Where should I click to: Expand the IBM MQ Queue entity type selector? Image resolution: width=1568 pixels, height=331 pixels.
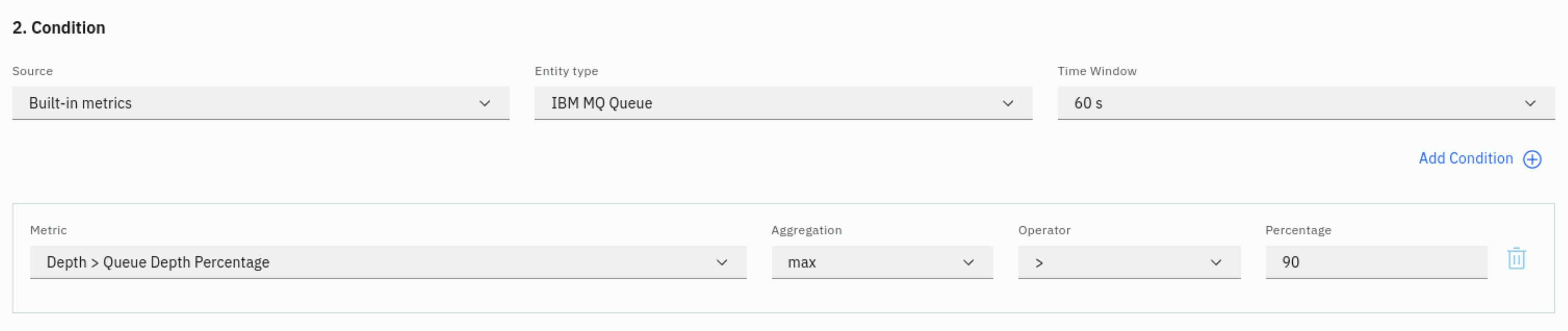tap(784, 103)
